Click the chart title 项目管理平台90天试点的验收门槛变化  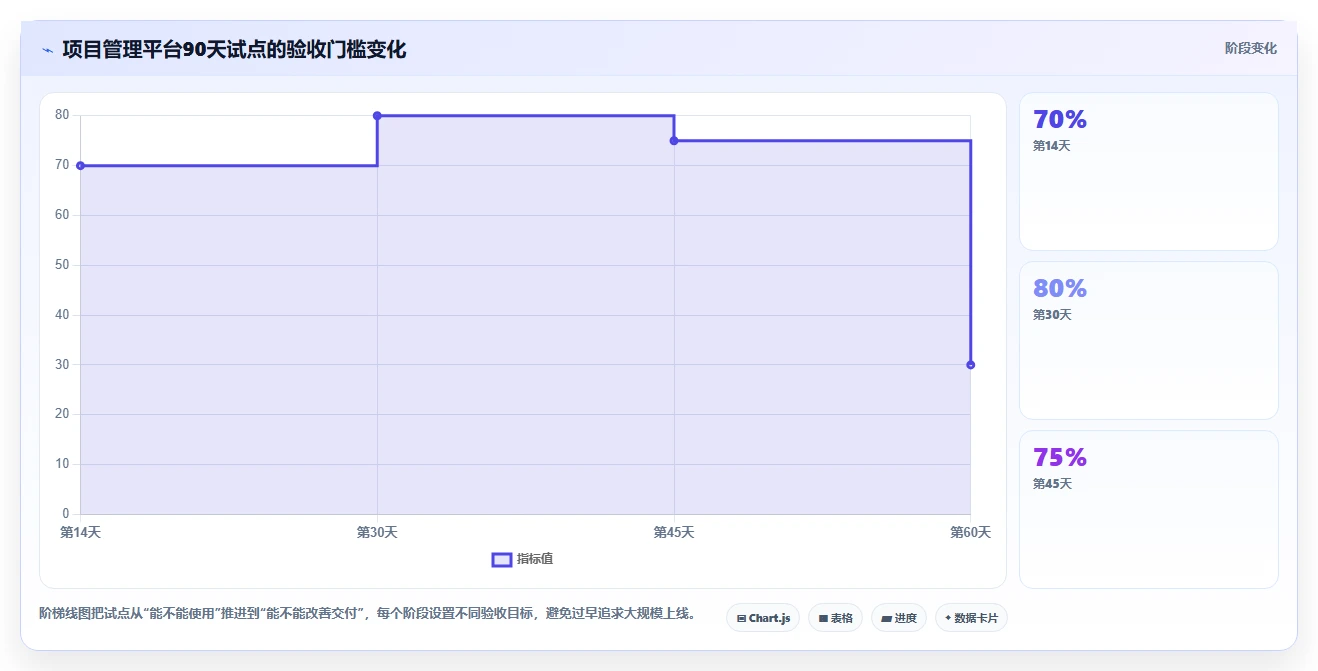(x=234, y=49)
